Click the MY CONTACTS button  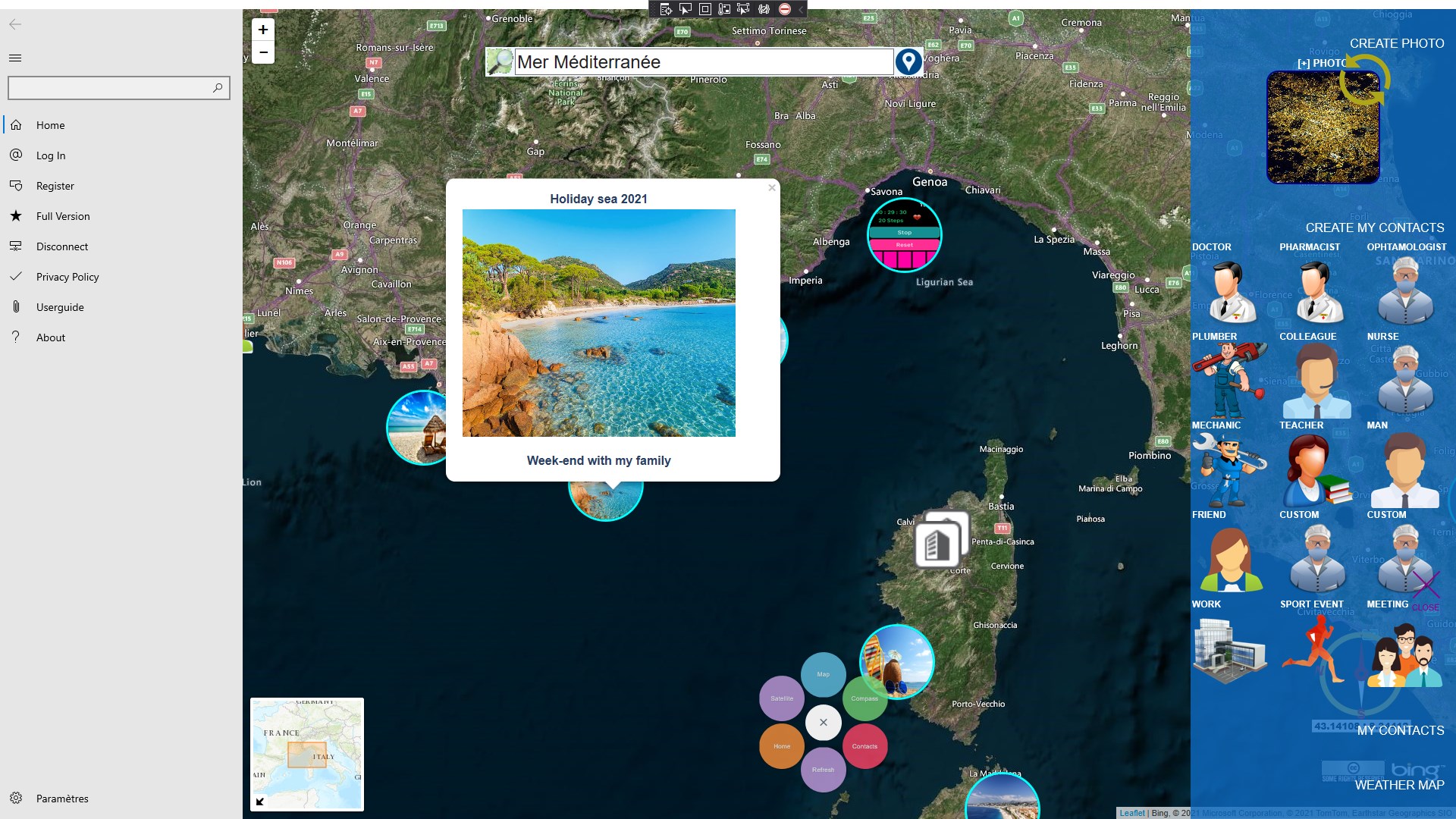coord(1400,730)
